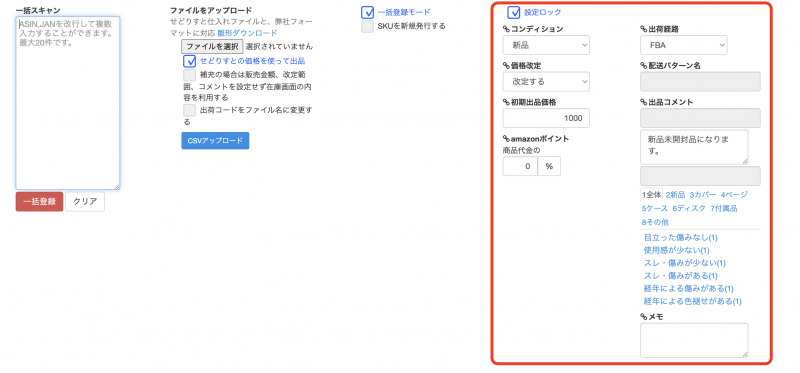Open the 出荷経路 dropdown showing FBA
The width and height of the screenshot is (800, 373).
(x=684, y=45)
